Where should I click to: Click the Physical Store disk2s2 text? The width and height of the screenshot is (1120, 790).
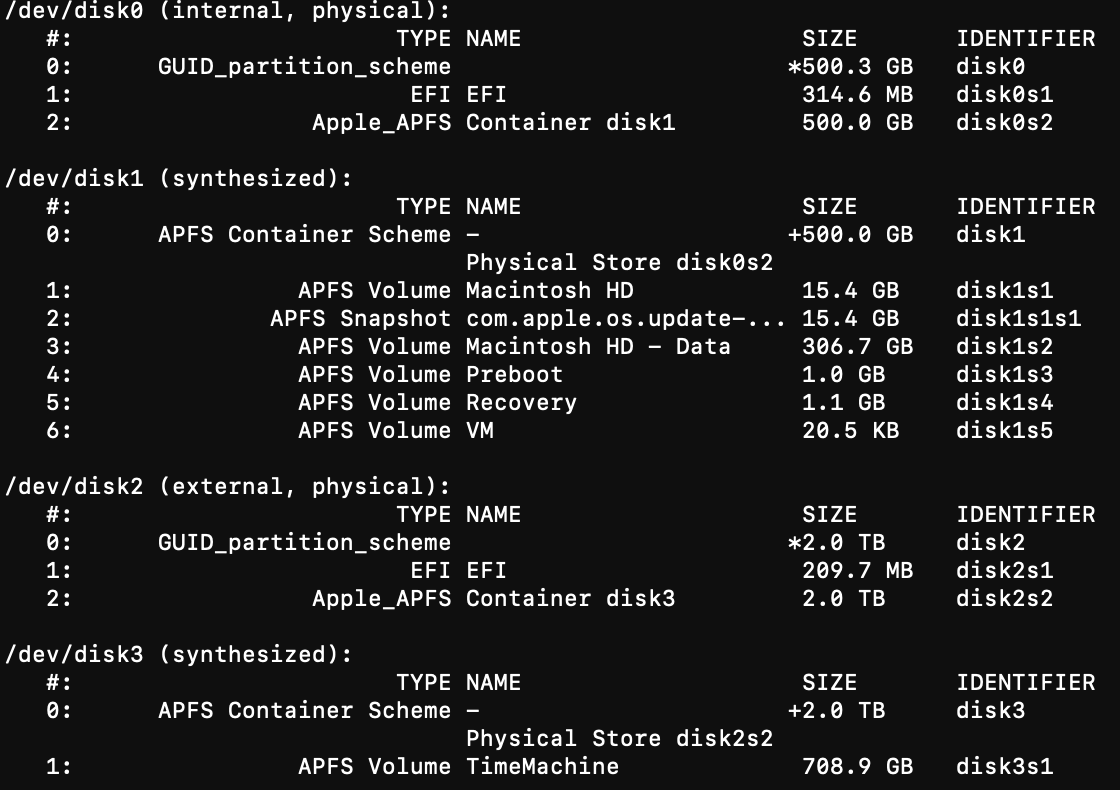619,739
